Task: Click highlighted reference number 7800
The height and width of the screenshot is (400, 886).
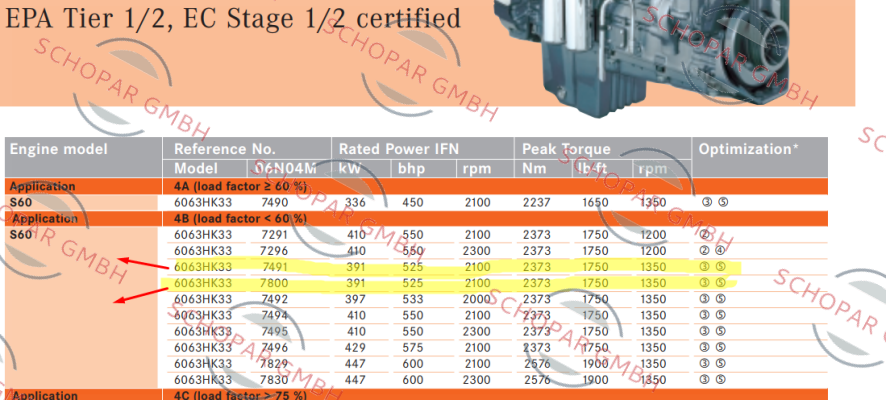Action: [274, 282]
